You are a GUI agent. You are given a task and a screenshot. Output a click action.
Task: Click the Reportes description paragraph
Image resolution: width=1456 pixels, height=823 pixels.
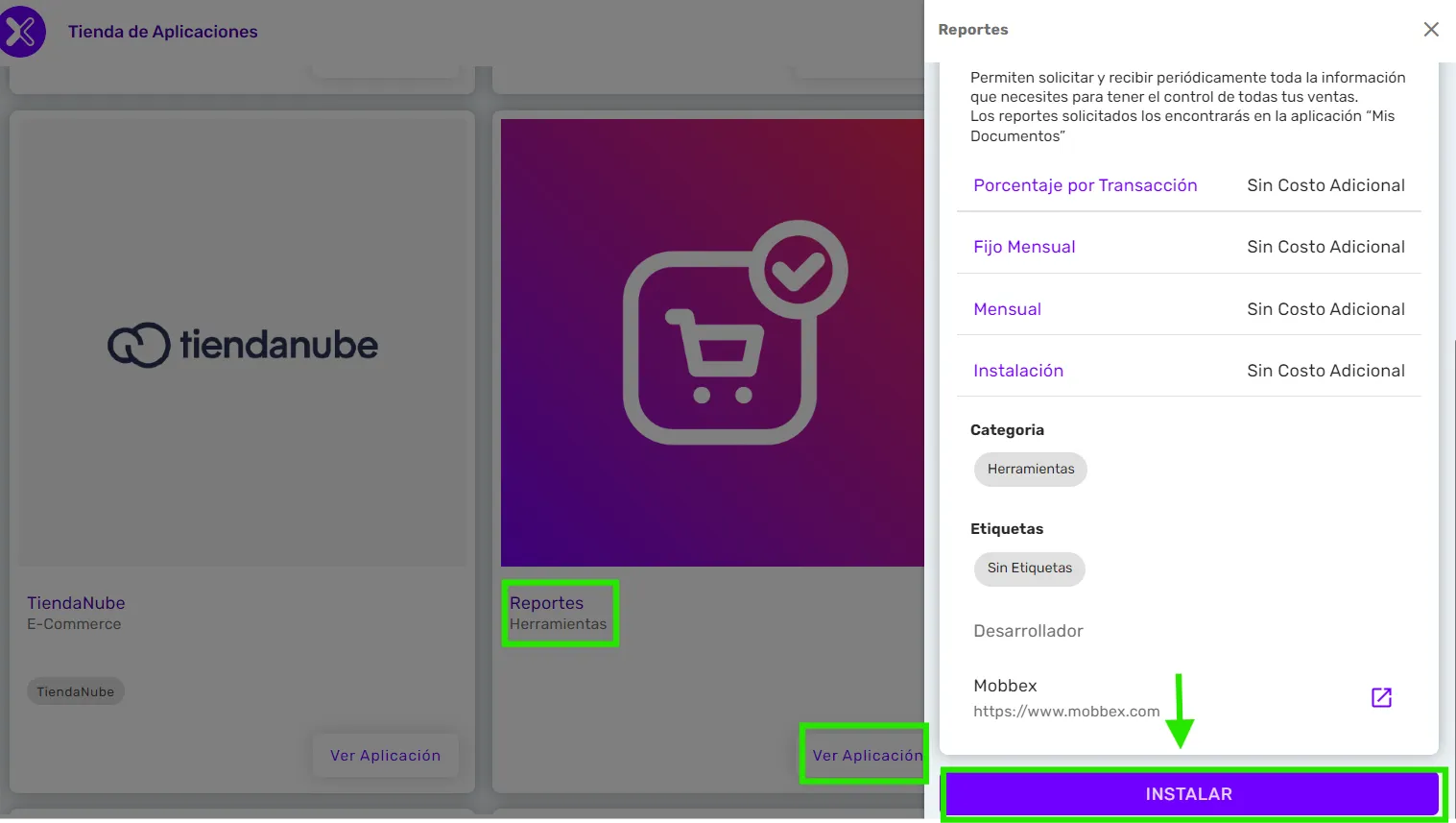[x=1187, y=107]
